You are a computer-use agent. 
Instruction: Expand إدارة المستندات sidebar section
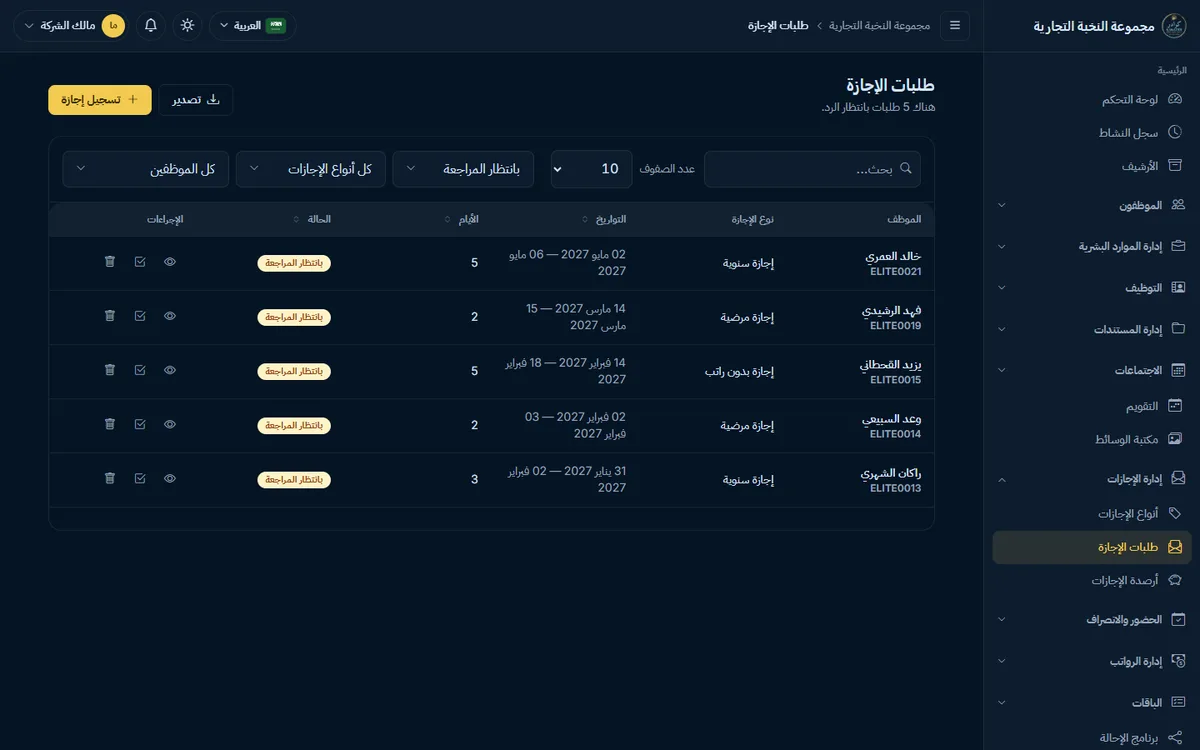[x=1092, y=328]
